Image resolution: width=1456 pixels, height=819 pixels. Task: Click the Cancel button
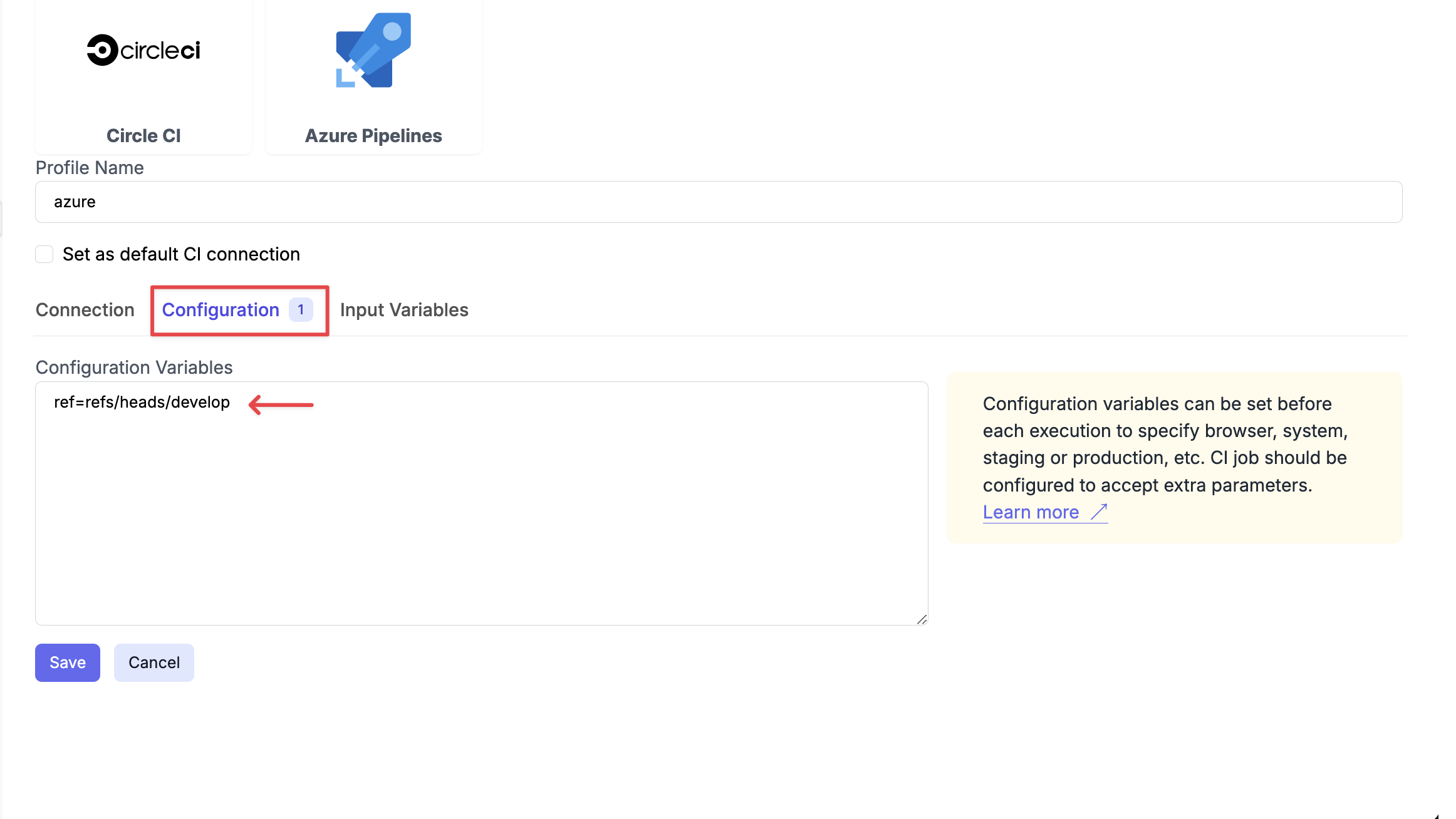tap(153, 662)
